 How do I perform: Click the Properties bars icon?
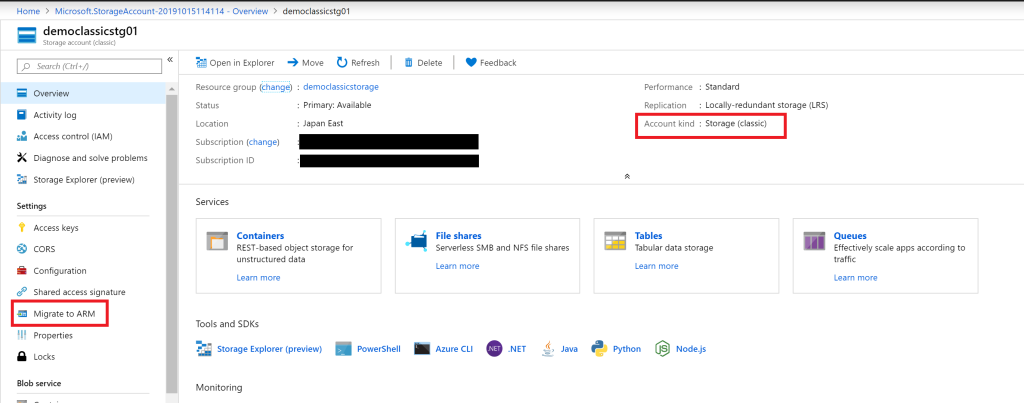(x=22, y=335)
